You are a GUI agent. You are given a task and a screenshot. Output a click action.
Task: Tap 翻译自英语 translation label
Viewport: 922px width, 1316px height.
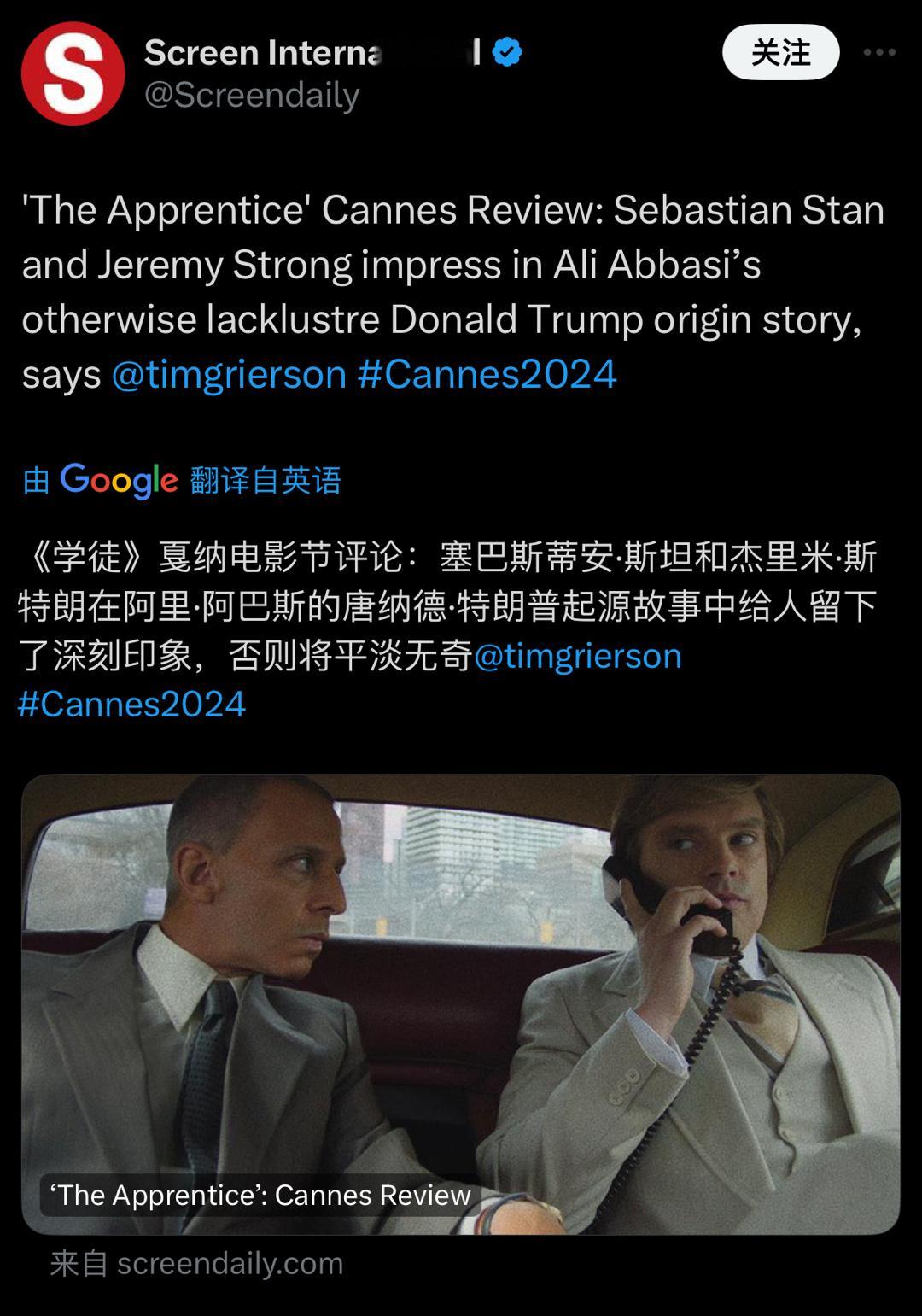click(266, 480)
